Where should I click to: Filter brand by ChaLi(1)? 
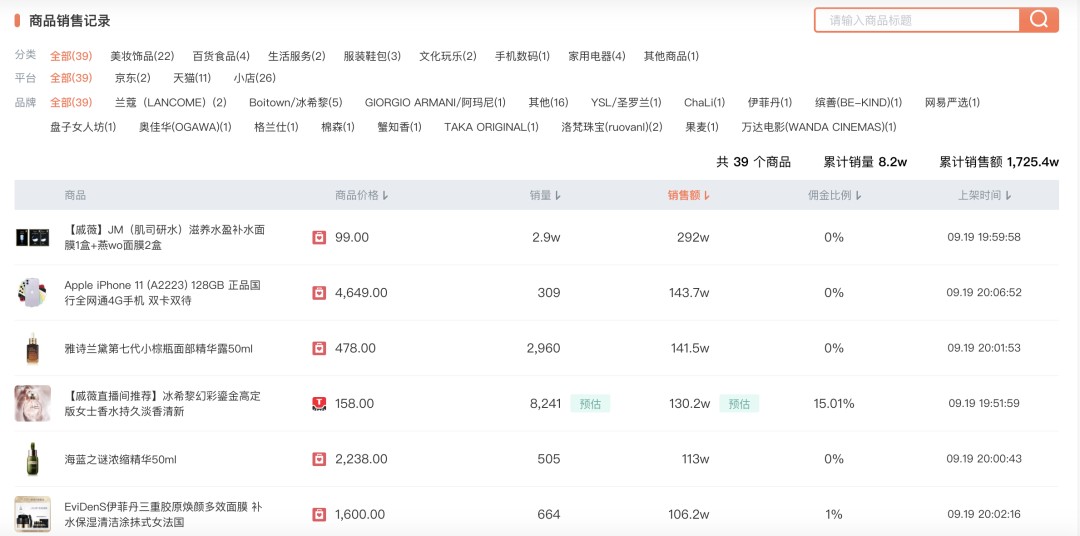click(705, 103)
